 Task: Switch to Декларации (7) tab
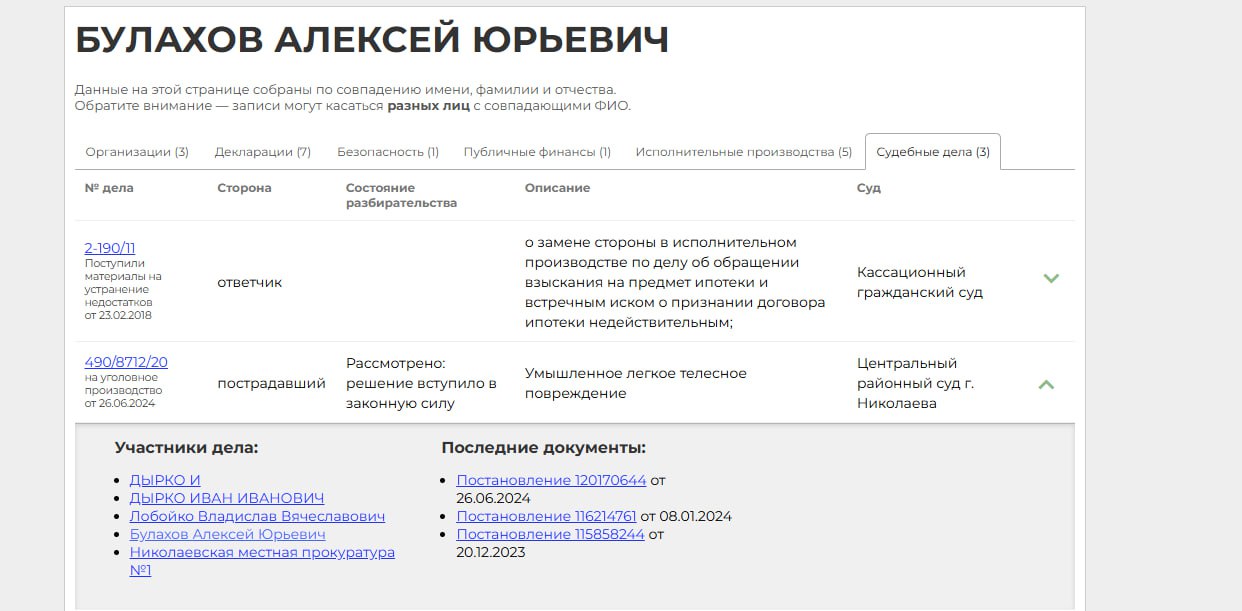click(263, 152)
